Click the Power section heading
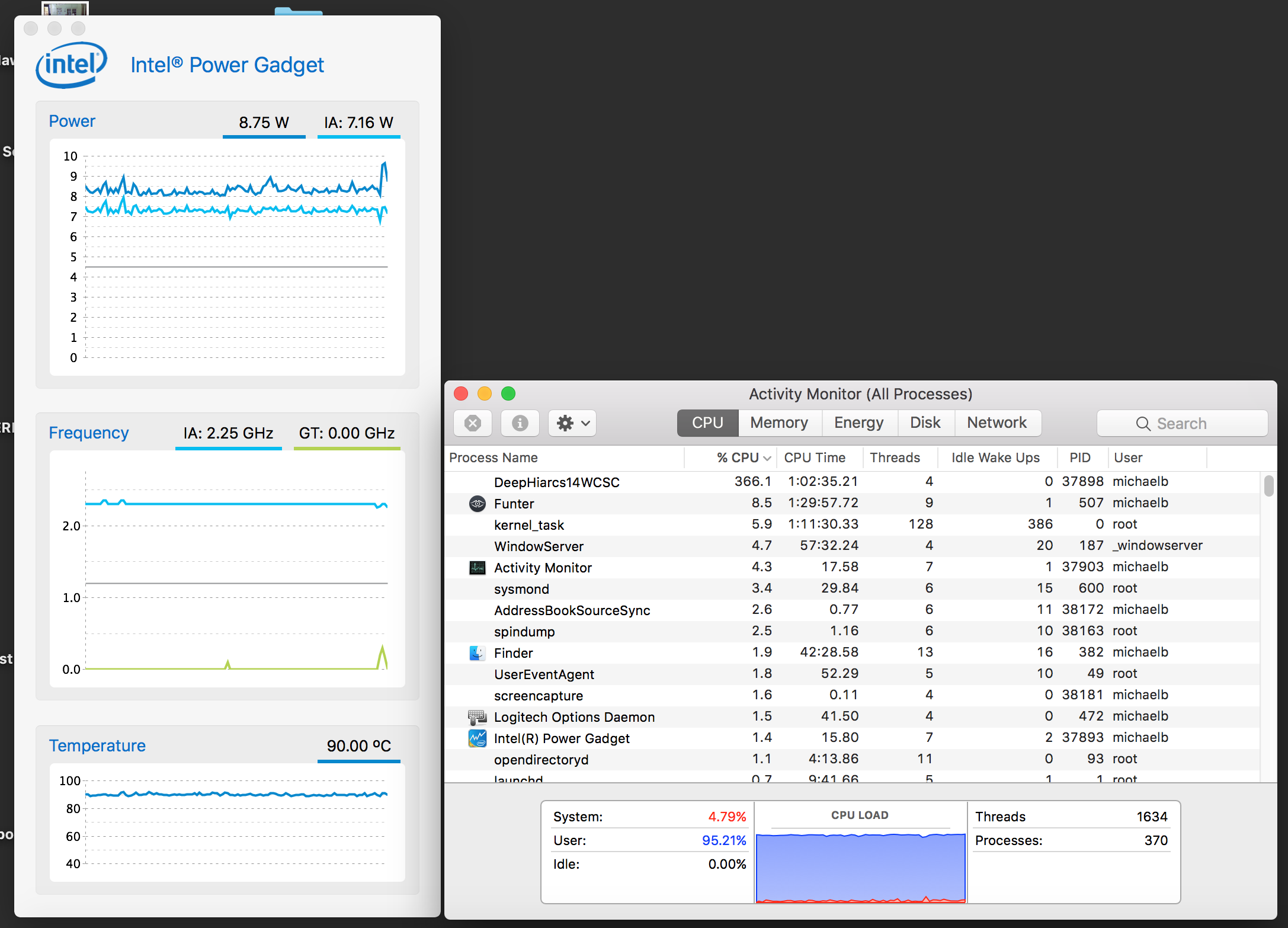The height and width of the screenshot is (928, 1288). pos(72,121)
